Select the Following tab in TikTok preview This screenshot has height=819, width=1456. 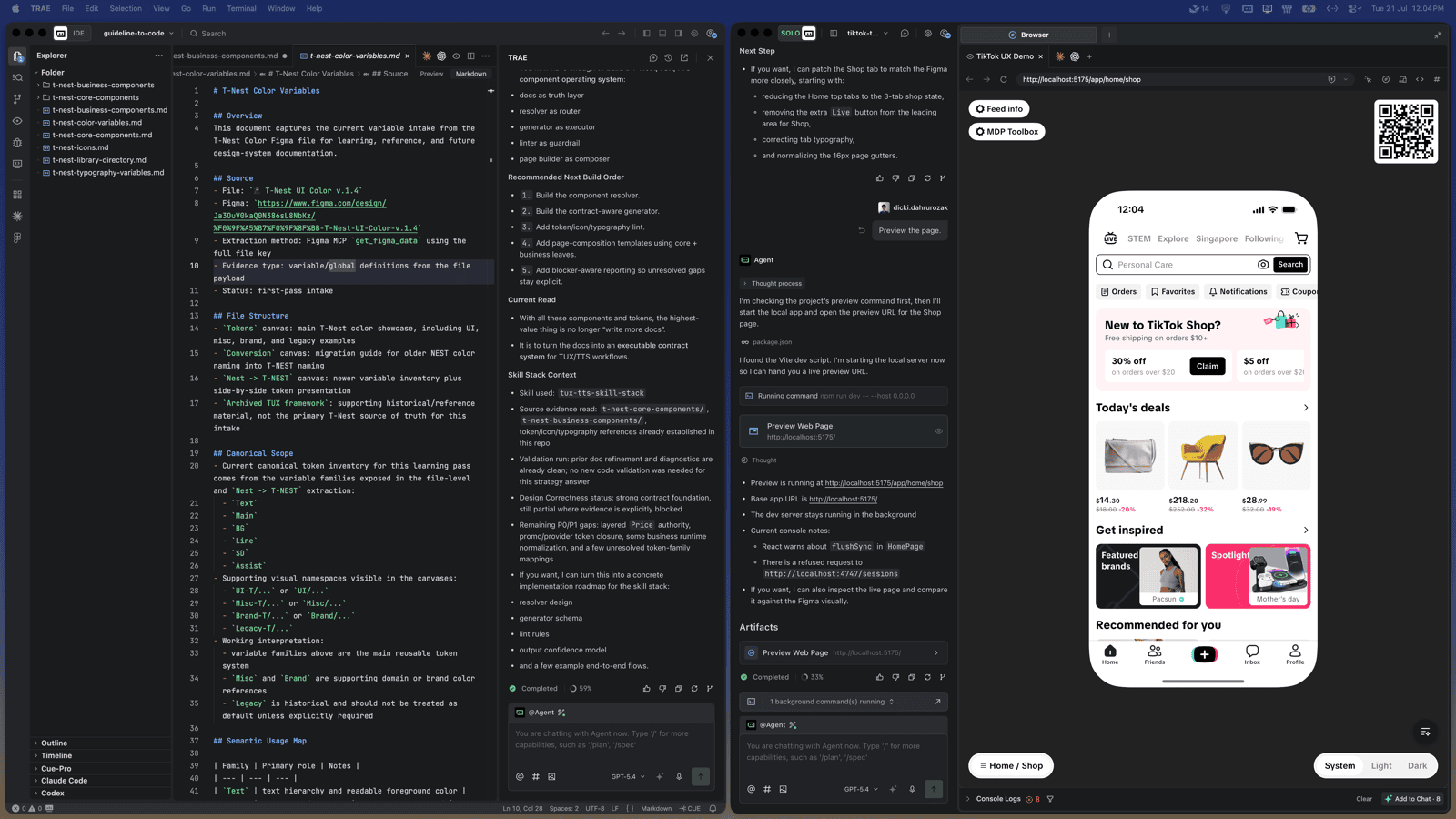pos(1264,238)
